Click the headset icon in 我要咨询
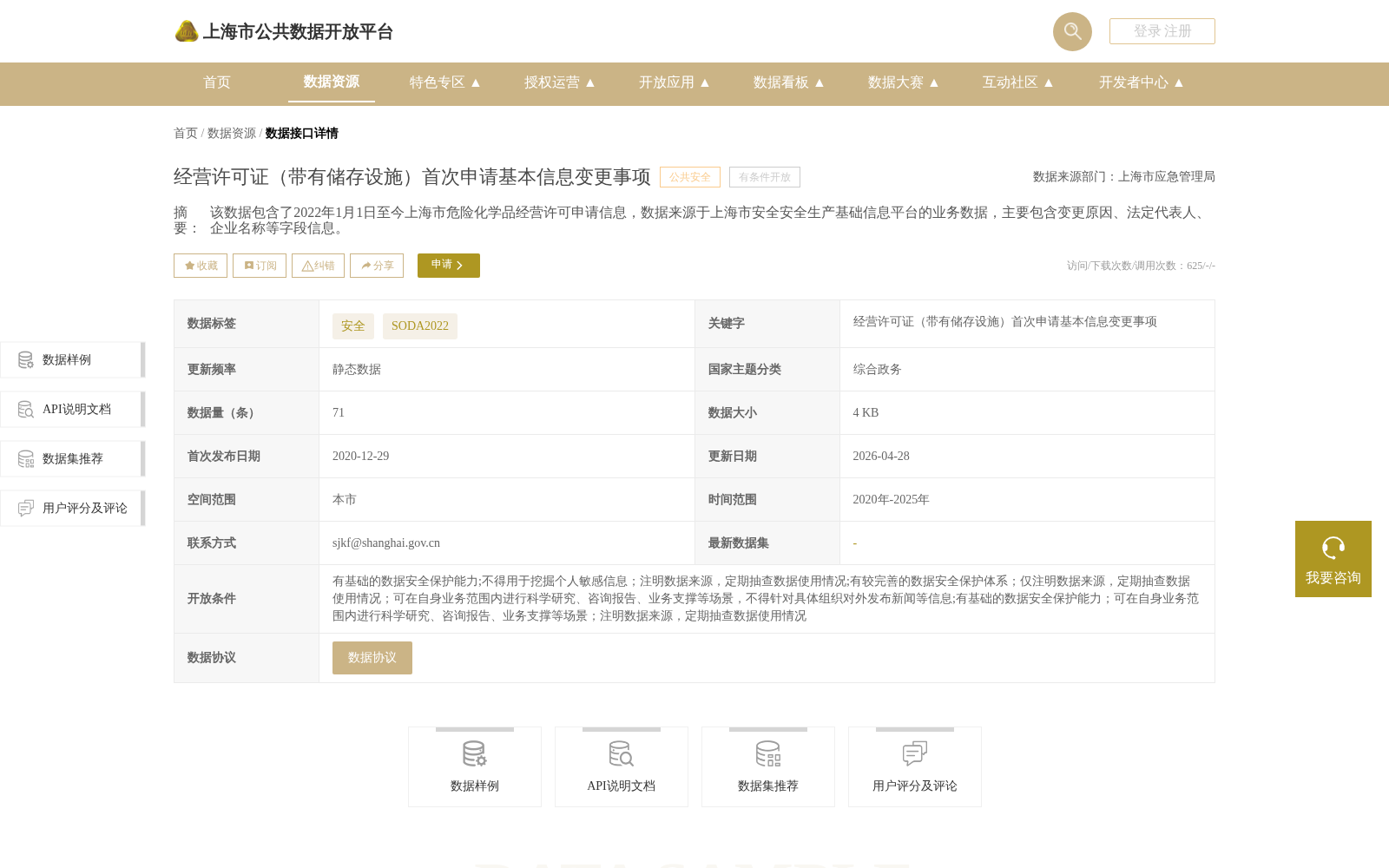1389x868 pixels. click(1333, 548)
